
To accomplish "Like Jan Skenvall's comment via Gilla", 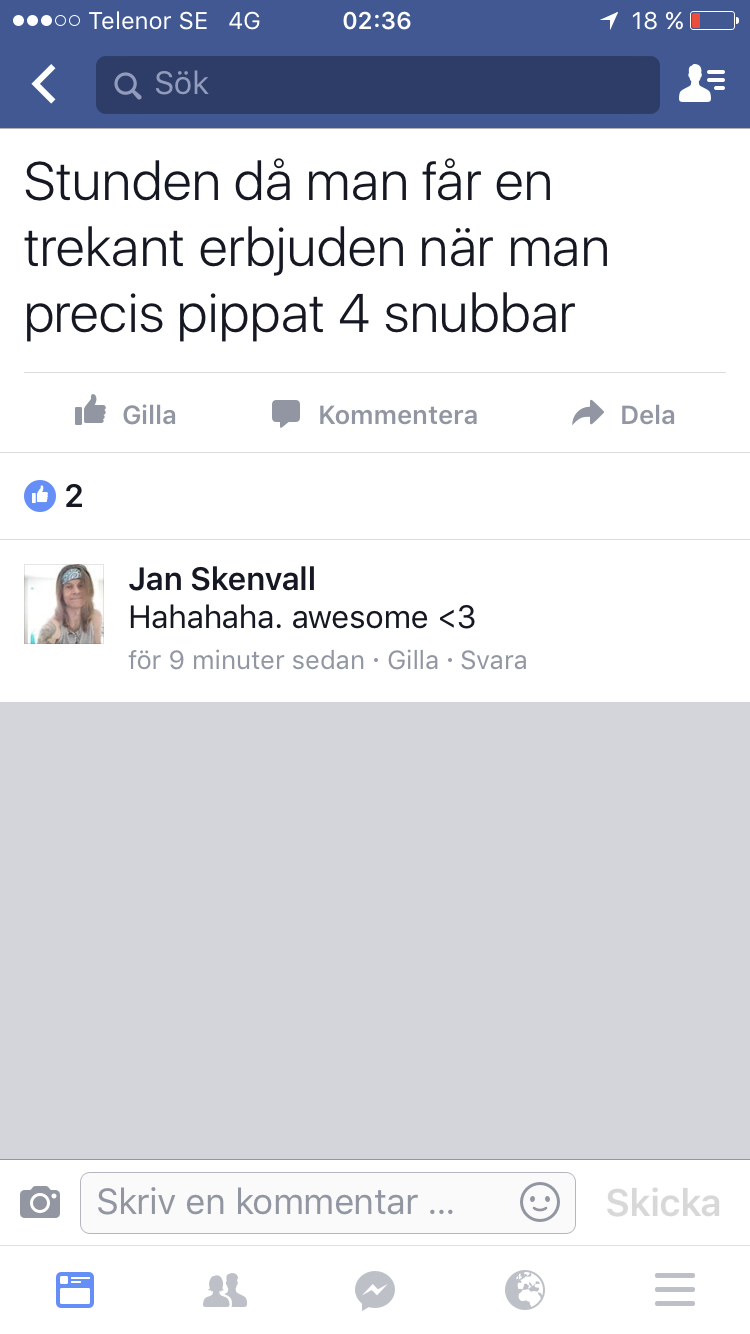I will (x=414, y=660).
